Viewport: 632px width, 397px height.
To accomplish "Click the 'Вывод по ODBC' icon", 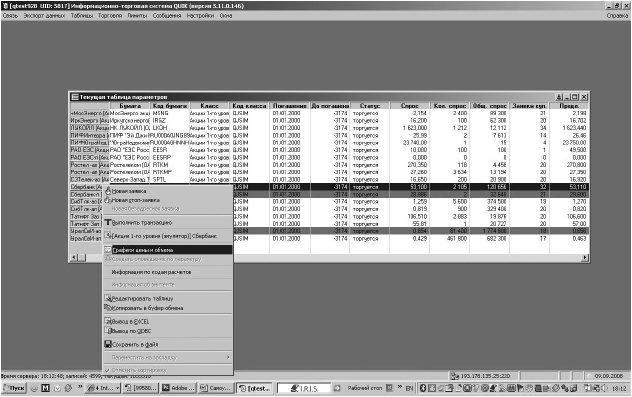I will pos(108,331).
